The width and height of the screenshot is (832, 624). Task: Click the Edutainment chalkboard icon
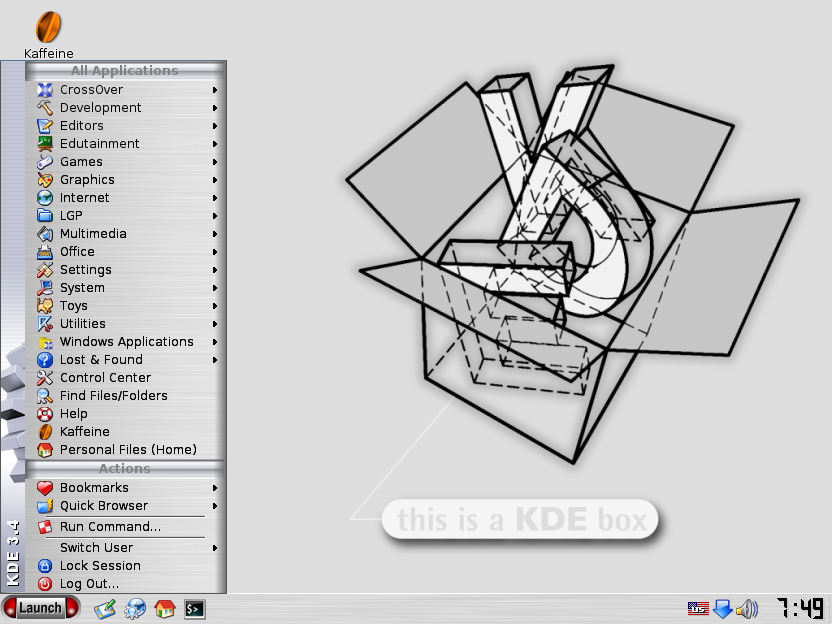(x=45, y=144)
